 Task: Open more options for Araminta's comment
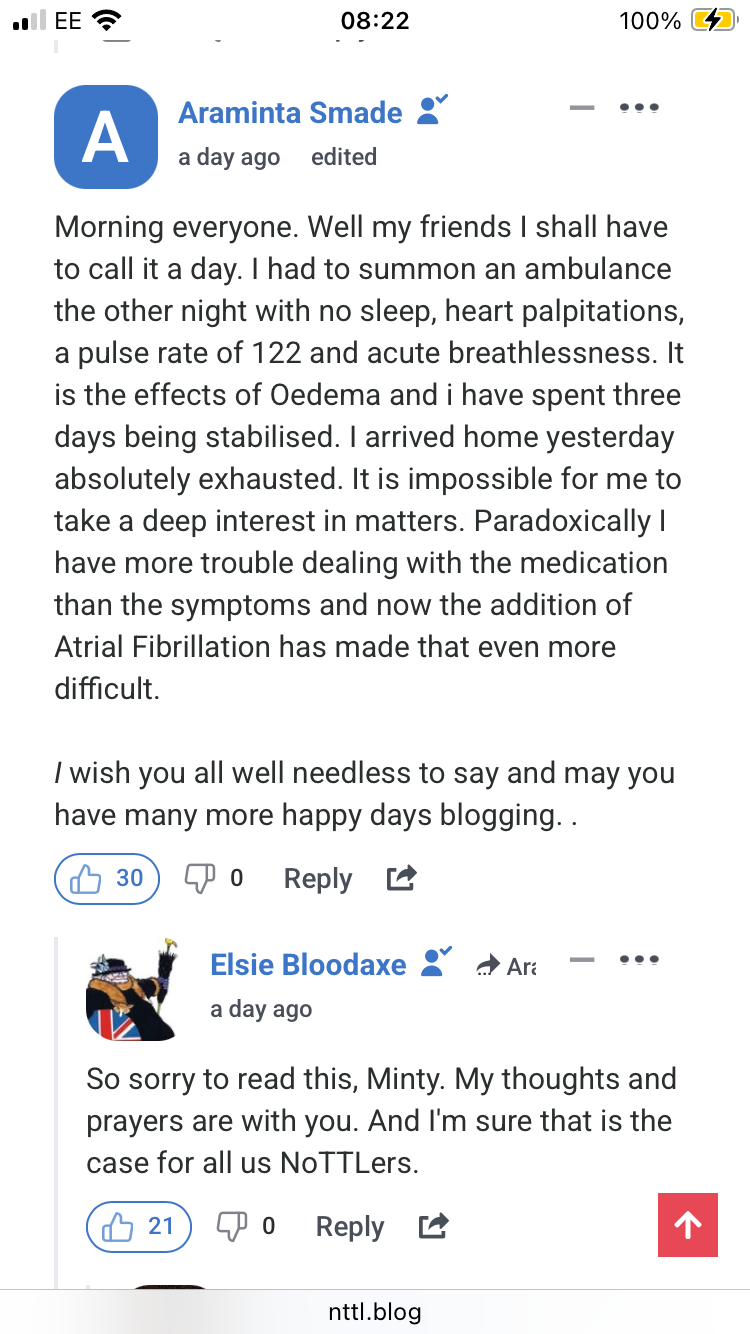pos(639,108)
